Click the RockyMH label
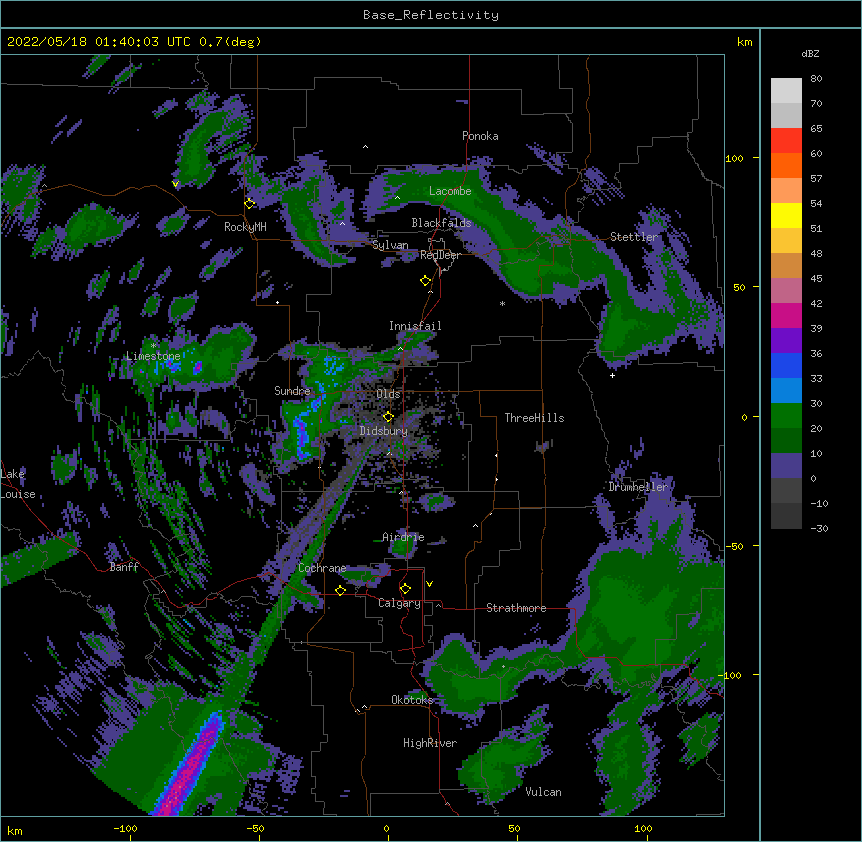 click(x=245, y=226)
